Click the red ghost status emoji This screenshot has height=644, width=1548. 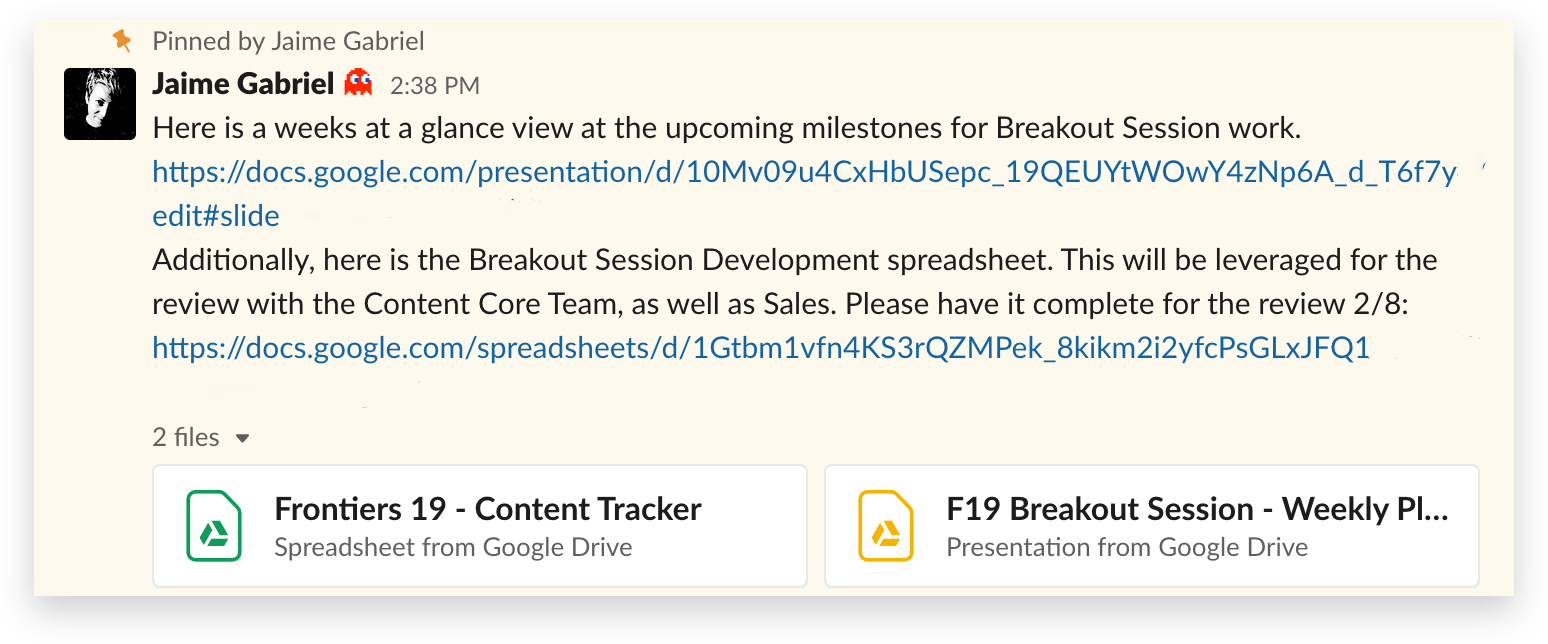tap(357, 84)
